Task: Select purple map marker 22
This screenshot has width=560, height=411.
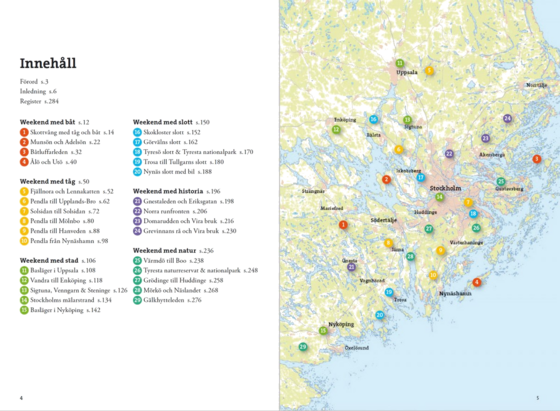Action: 449,154
